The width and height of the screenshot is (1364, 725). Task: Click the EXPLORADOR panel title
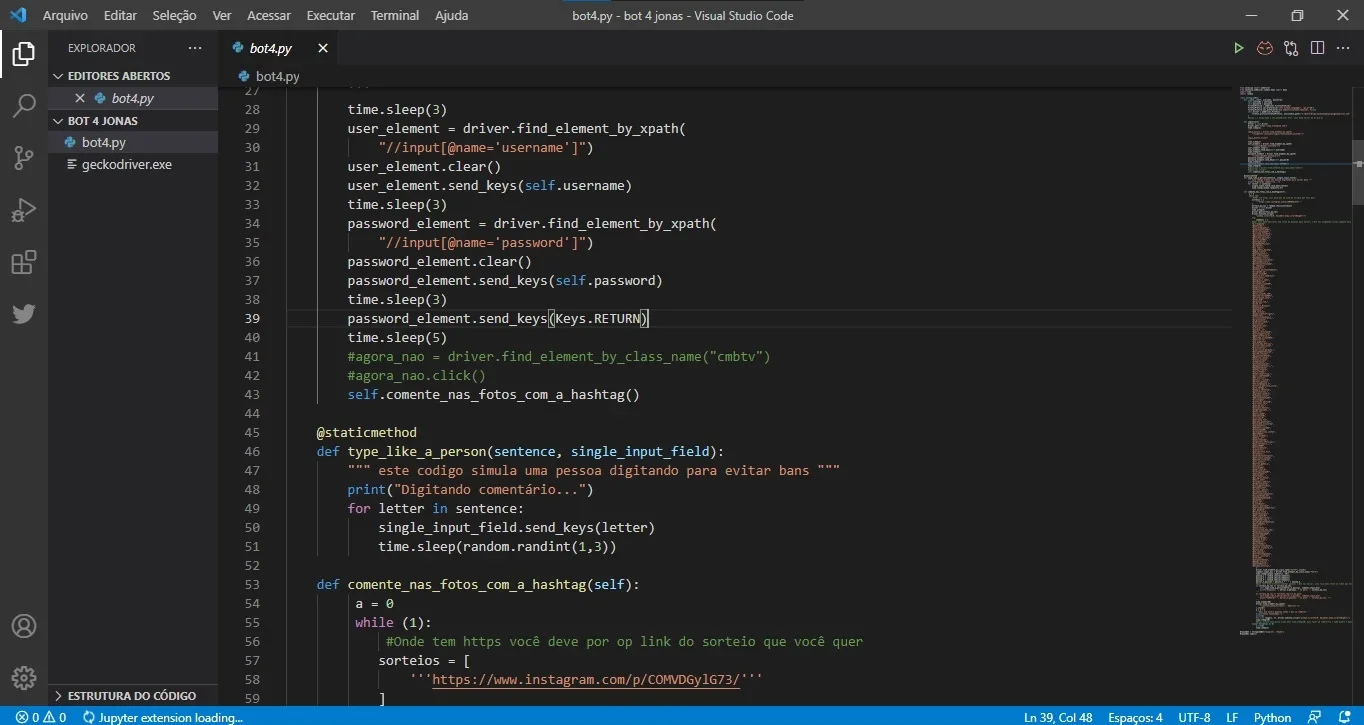point(101,48)
